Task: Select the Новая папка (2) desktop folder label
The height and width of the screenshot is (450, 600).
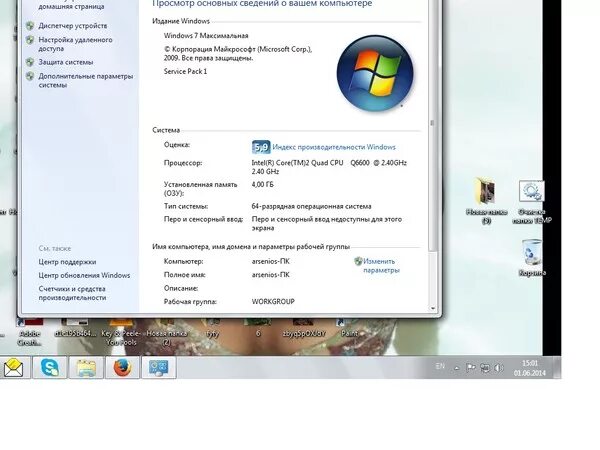Action: click(x=167, y=338)
